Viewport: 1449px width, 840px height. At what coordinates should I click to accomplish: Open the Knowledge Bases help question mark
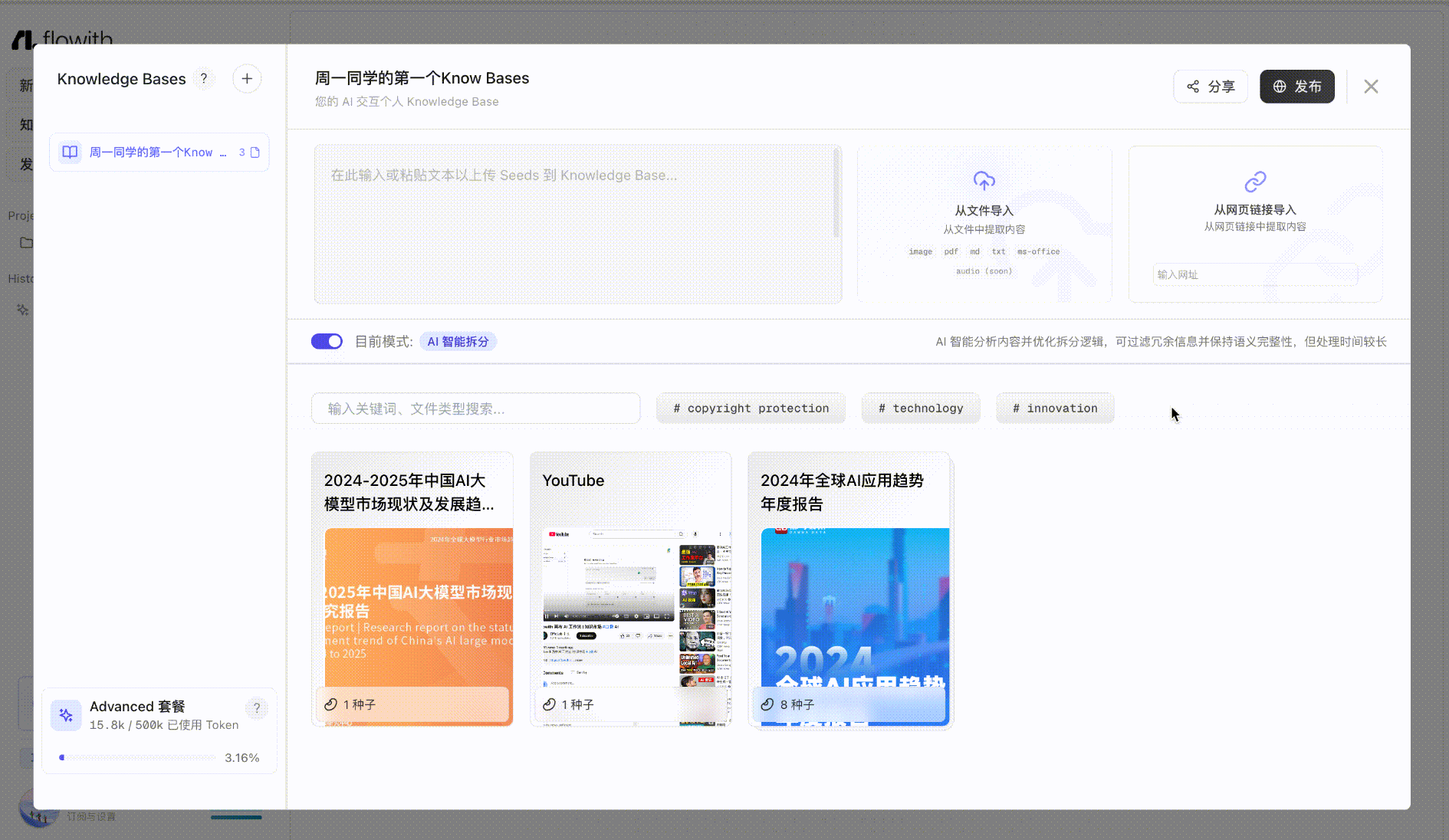(x=204, y=79)
